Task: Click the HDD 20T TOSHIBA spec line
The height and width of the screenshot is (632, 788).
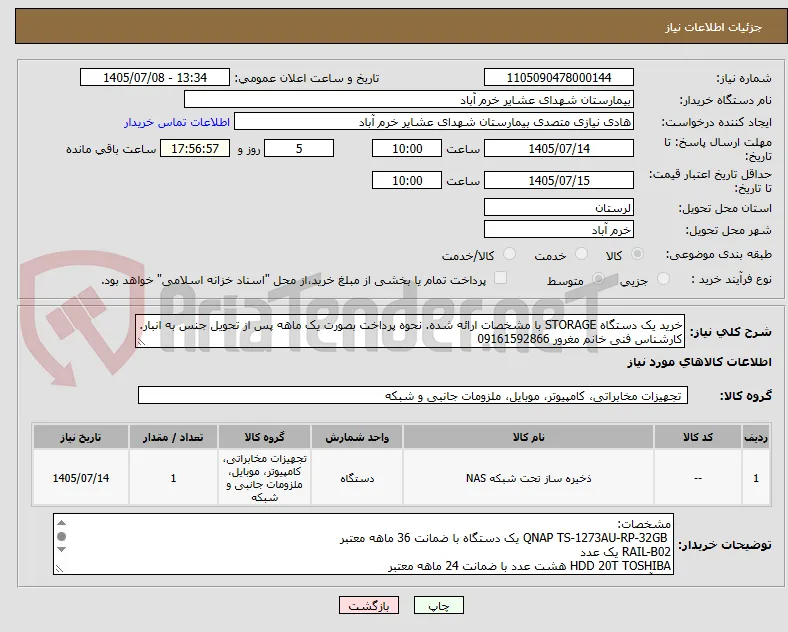Action: (530, 566)
